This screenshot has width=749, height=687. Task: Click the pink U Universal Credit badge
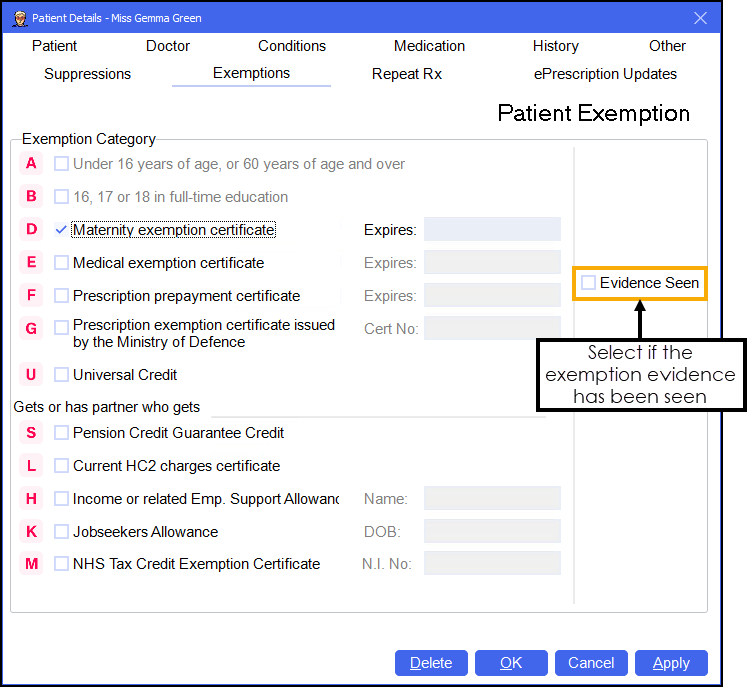coord(32,375)
